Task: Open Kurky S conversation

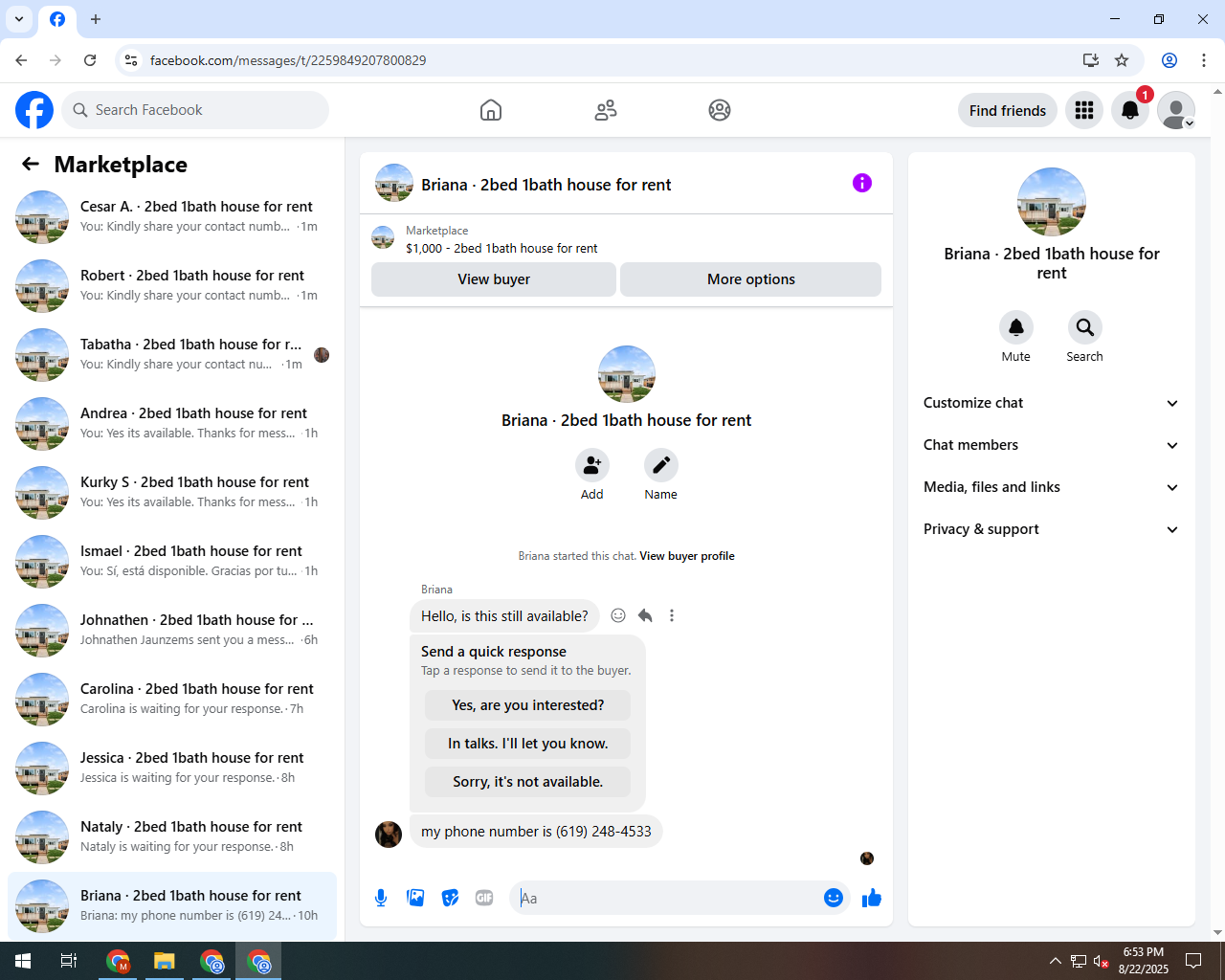Action: click(172, 492)
